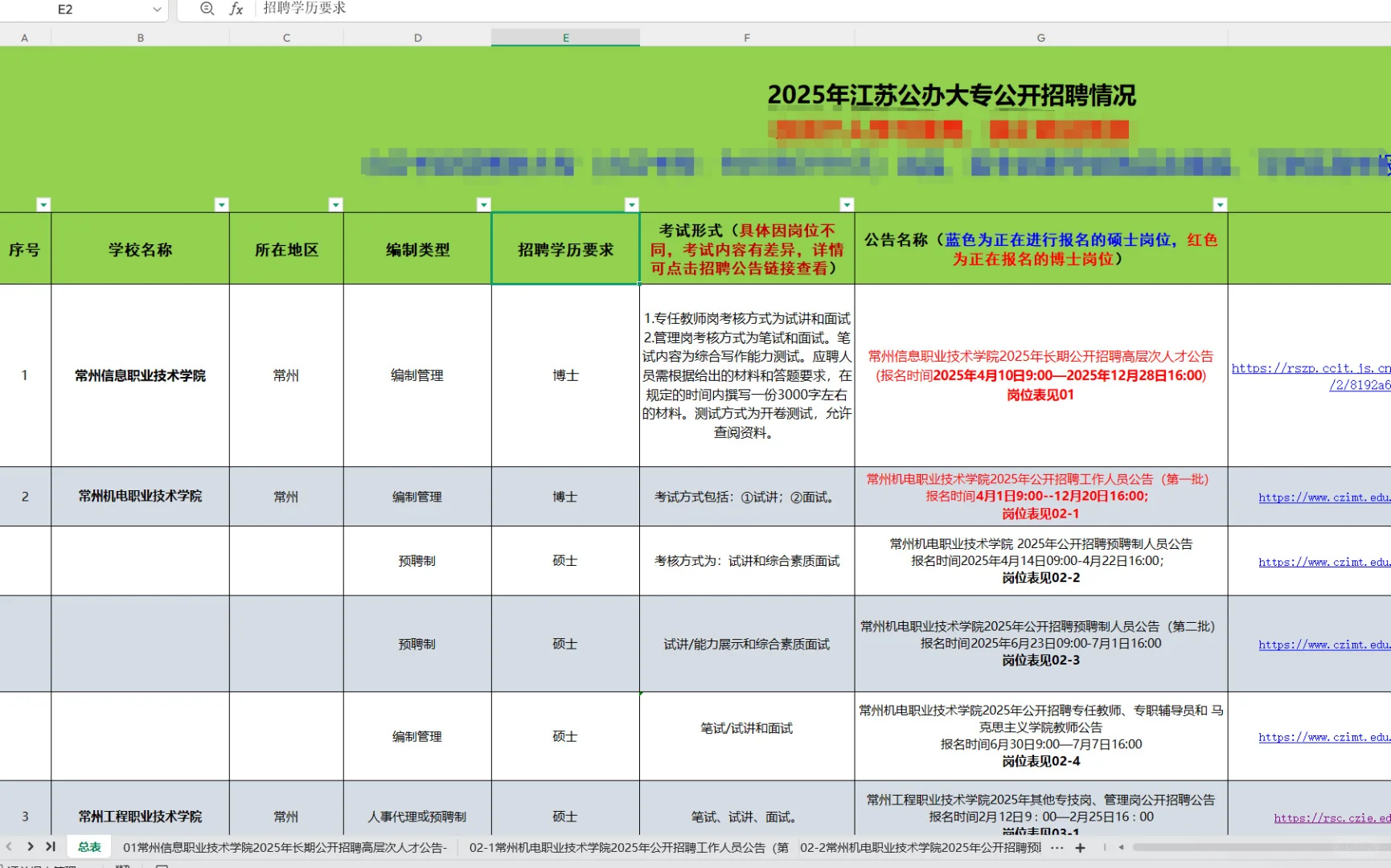Switch to the 总表 sheet tab
The height and width of the screenshot is (868, 1391).
[x=89, y=847]
